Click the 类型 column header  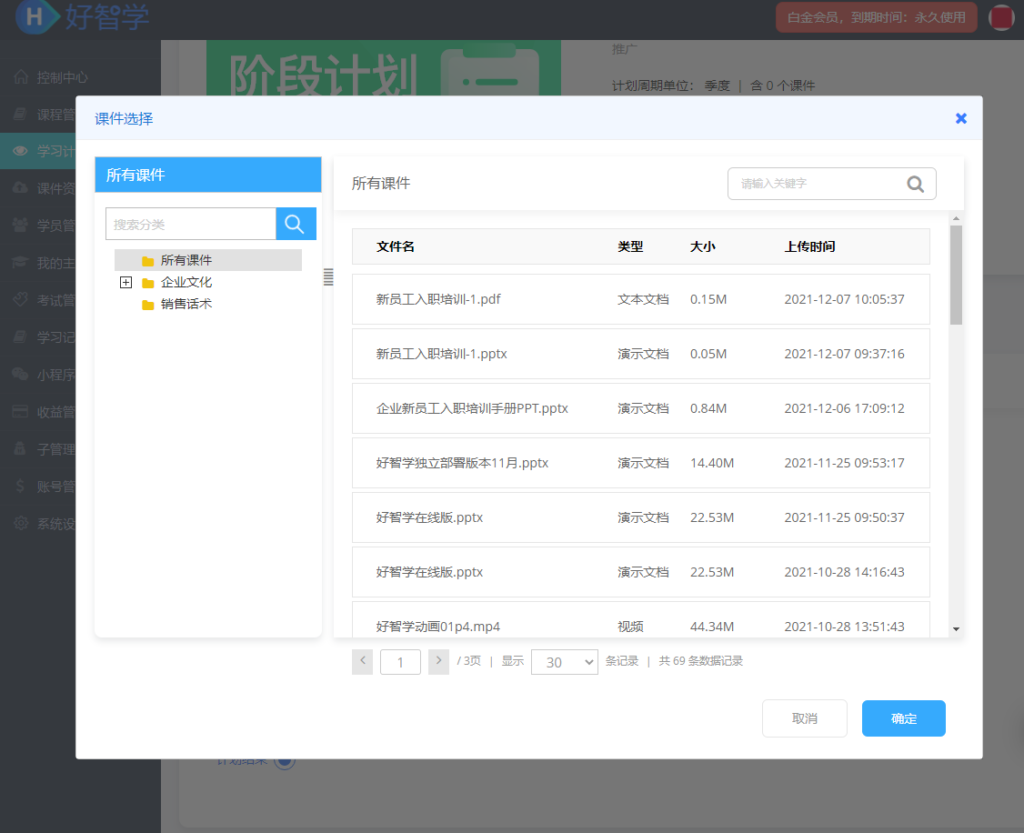pyautogui.click(x=630, y=246)
